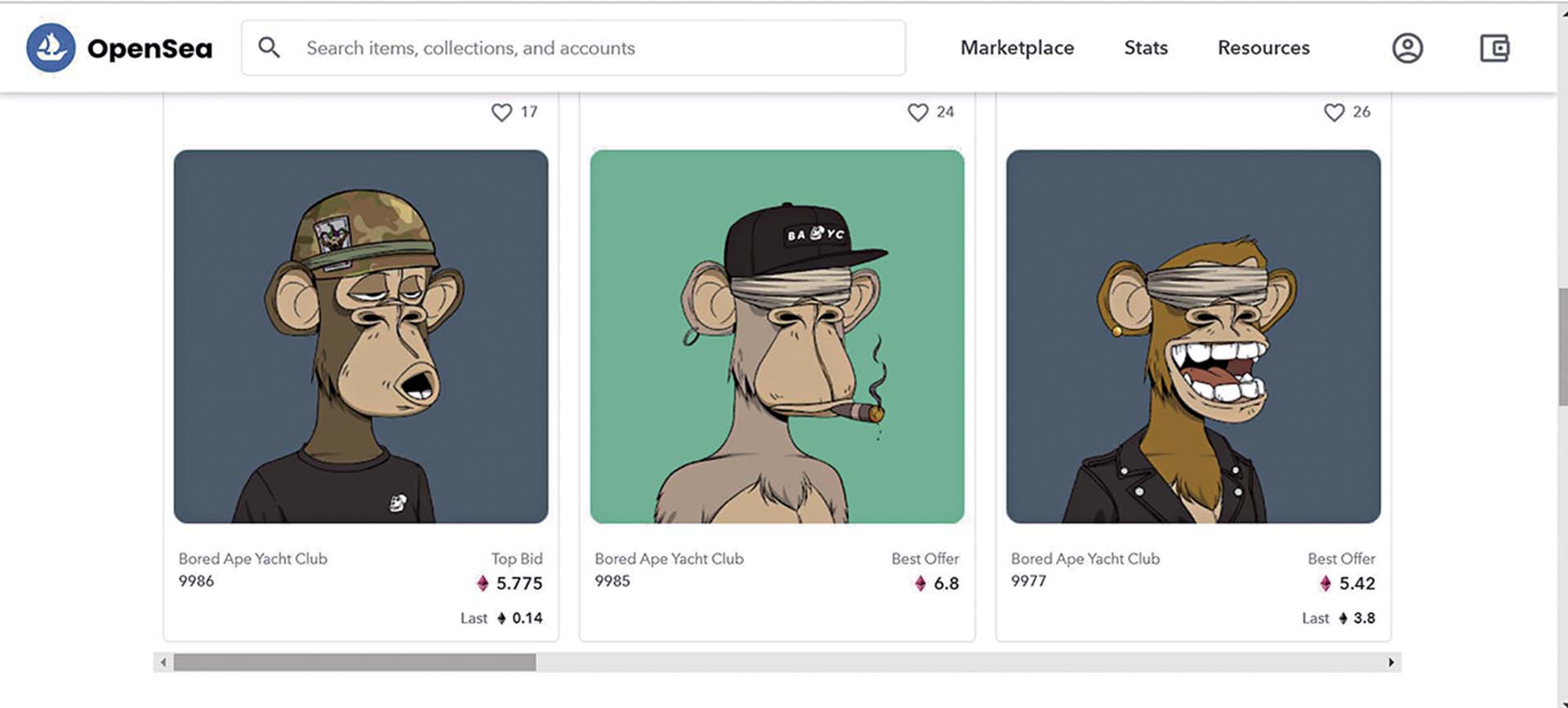Click the horizontal scrollbar left arrow
The height and width of the screenshot is (708, 1568).
pyautogui.click(x=163, y=662)
